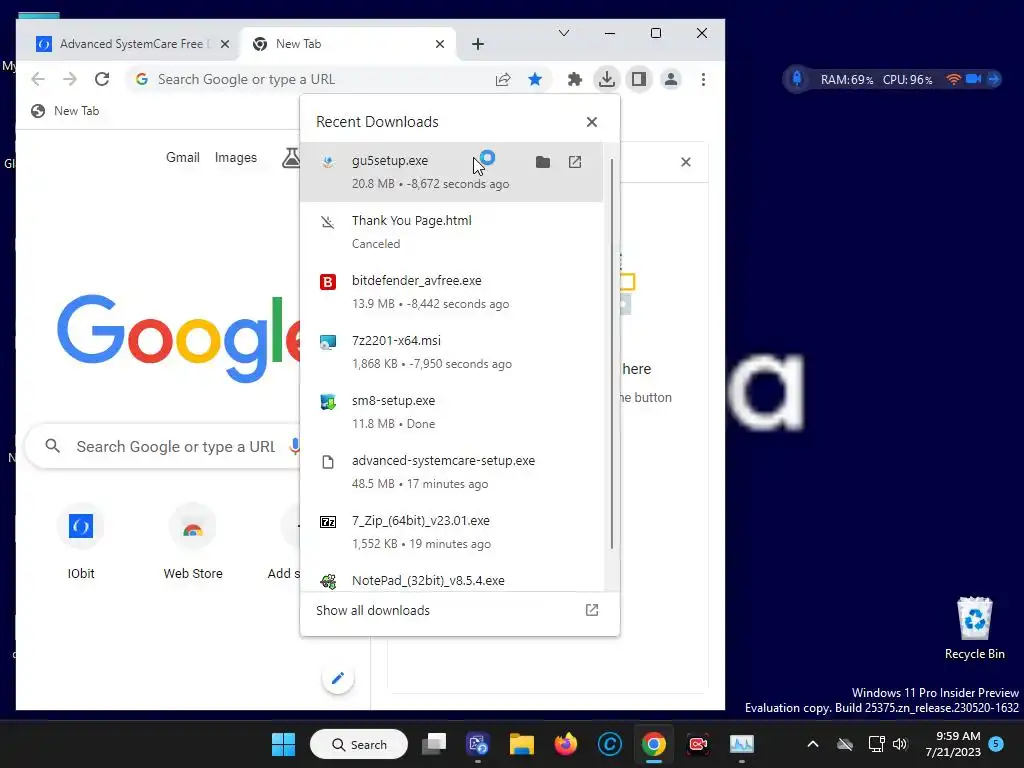Screen dimensions: 1024x768
Task: Close the Advanced SystemCare Free tab
Action: click(x=225, y=44)
